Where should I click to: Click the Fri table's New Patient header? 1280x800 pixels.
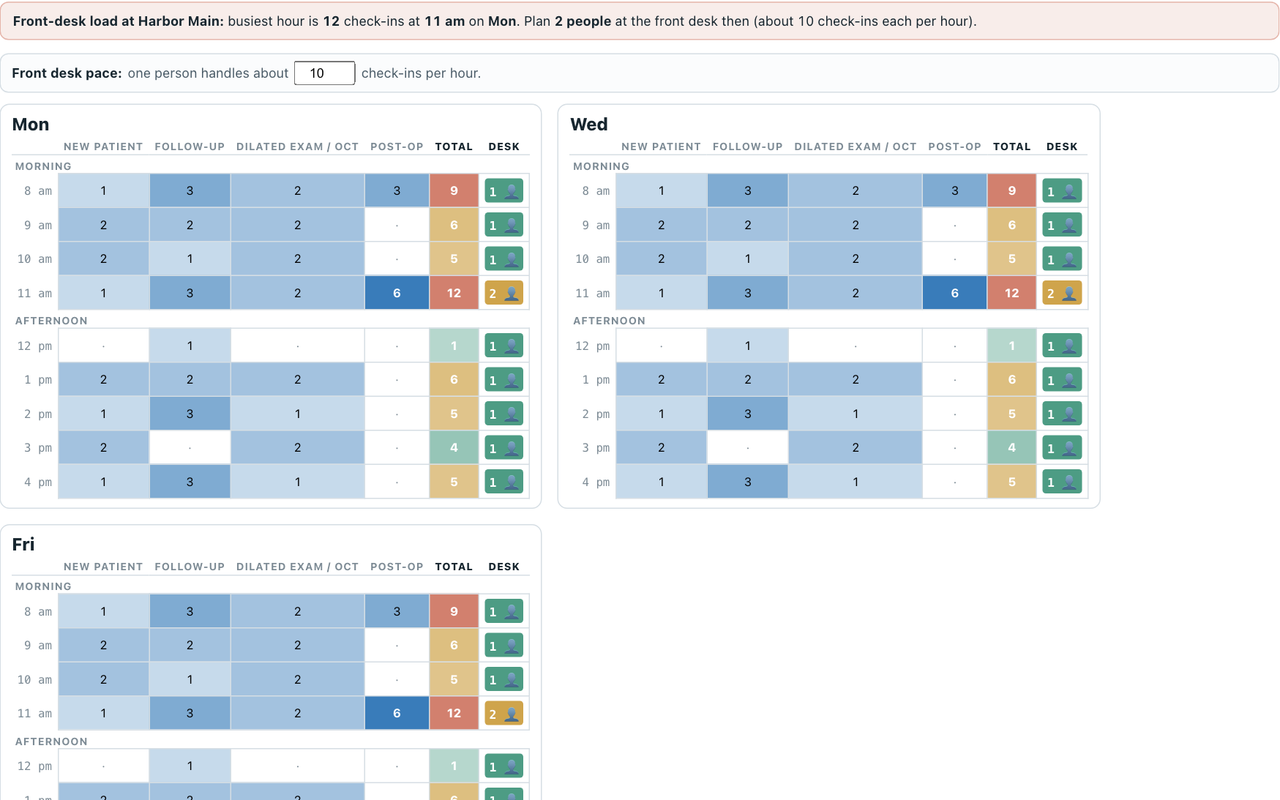coord(104,567)
